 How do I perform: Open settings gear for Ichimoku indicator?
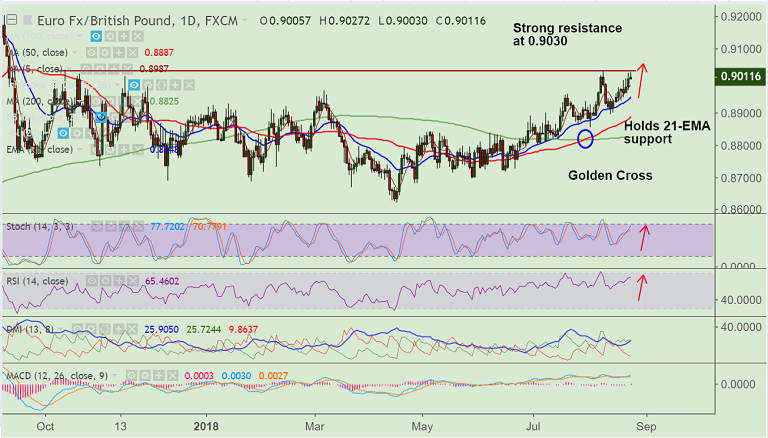148,85
